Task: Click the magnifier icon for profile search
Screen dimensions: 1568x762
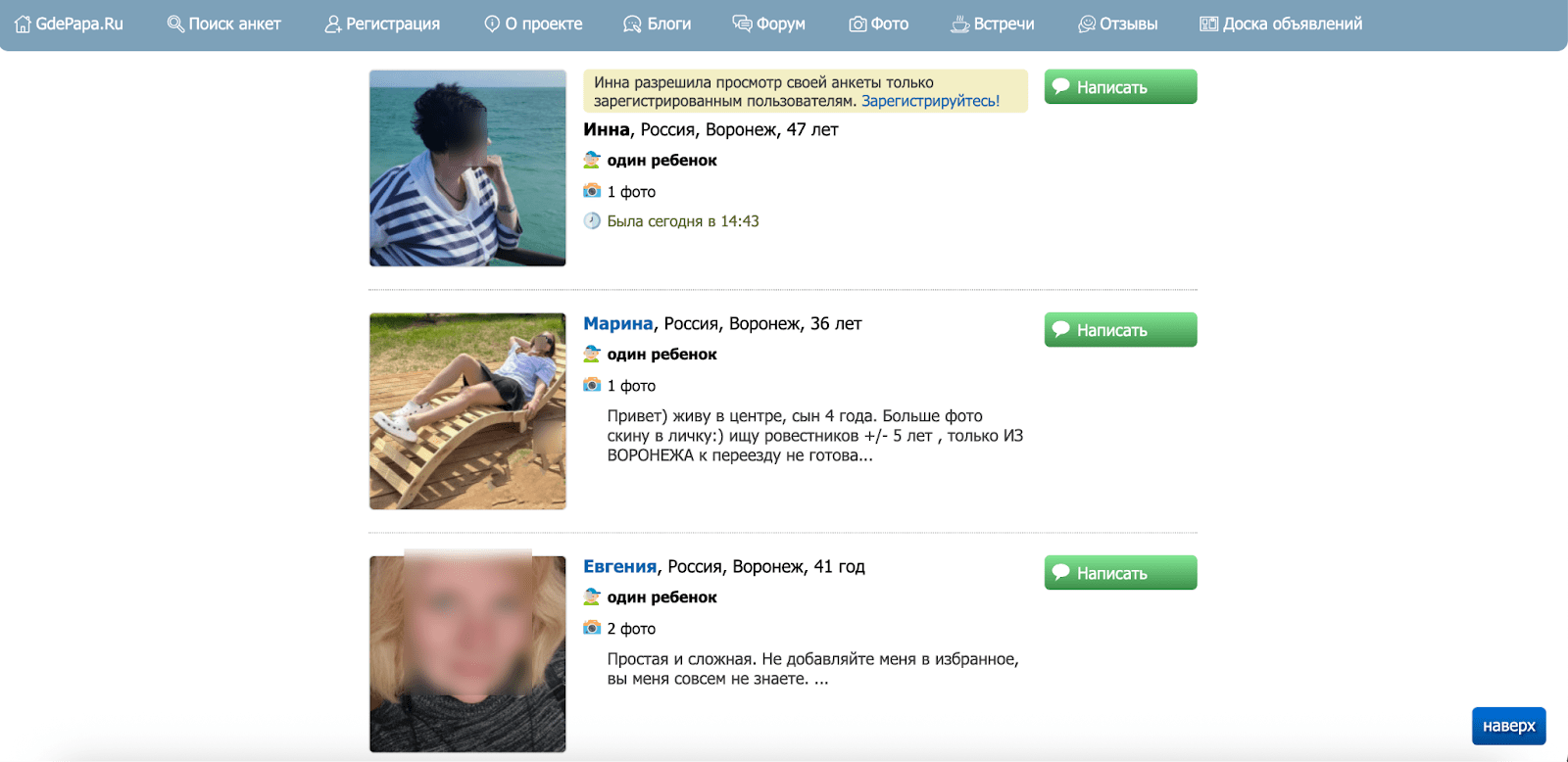Action: tap(175, 24)
